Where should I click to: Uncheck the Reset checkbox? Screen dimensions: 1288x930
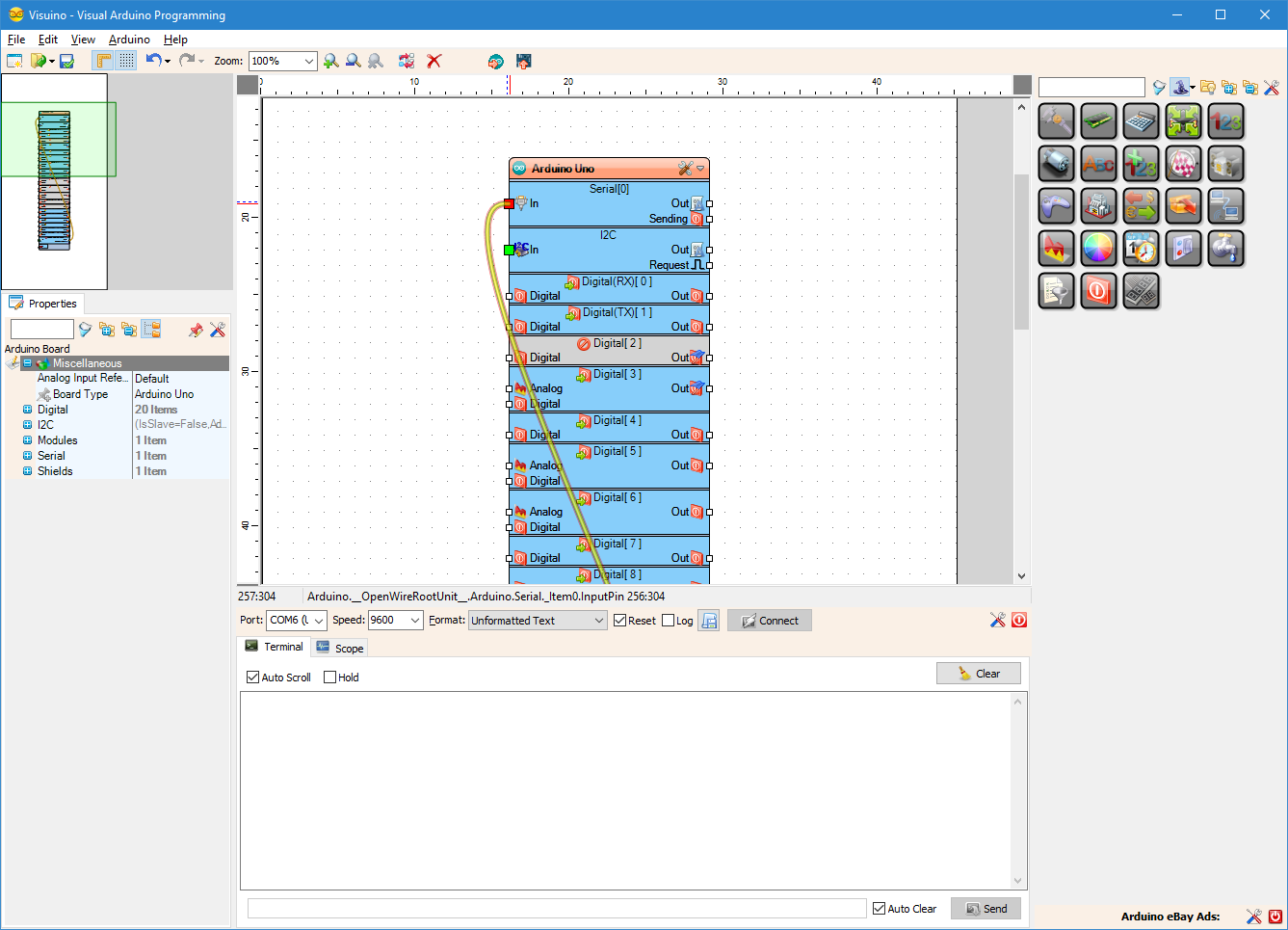click(x=620, y=621)
